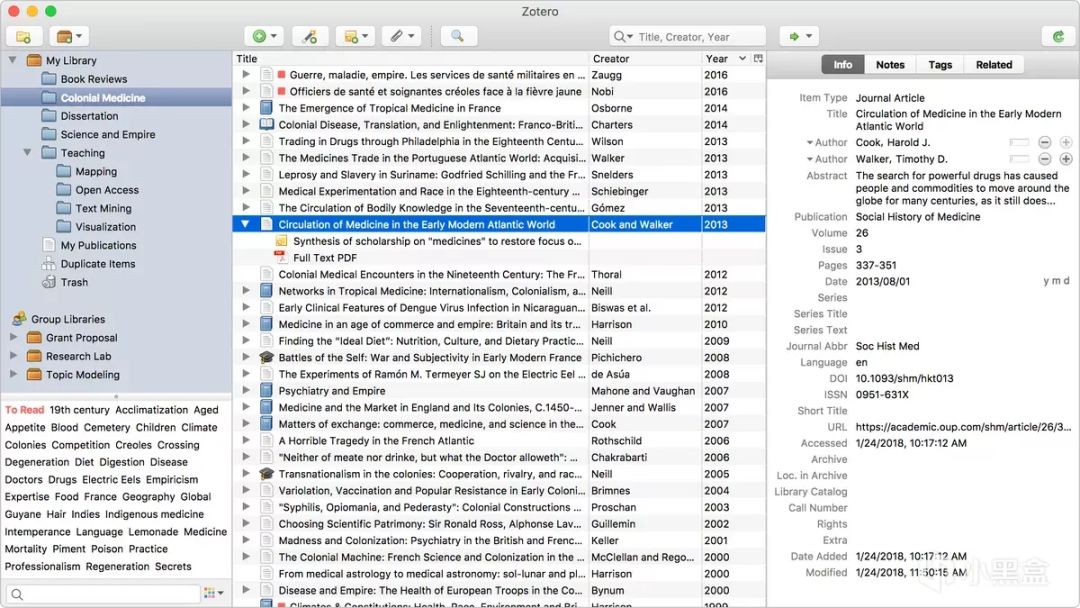Collapse the Circulation of Medicine item row

tap(245, 224)
